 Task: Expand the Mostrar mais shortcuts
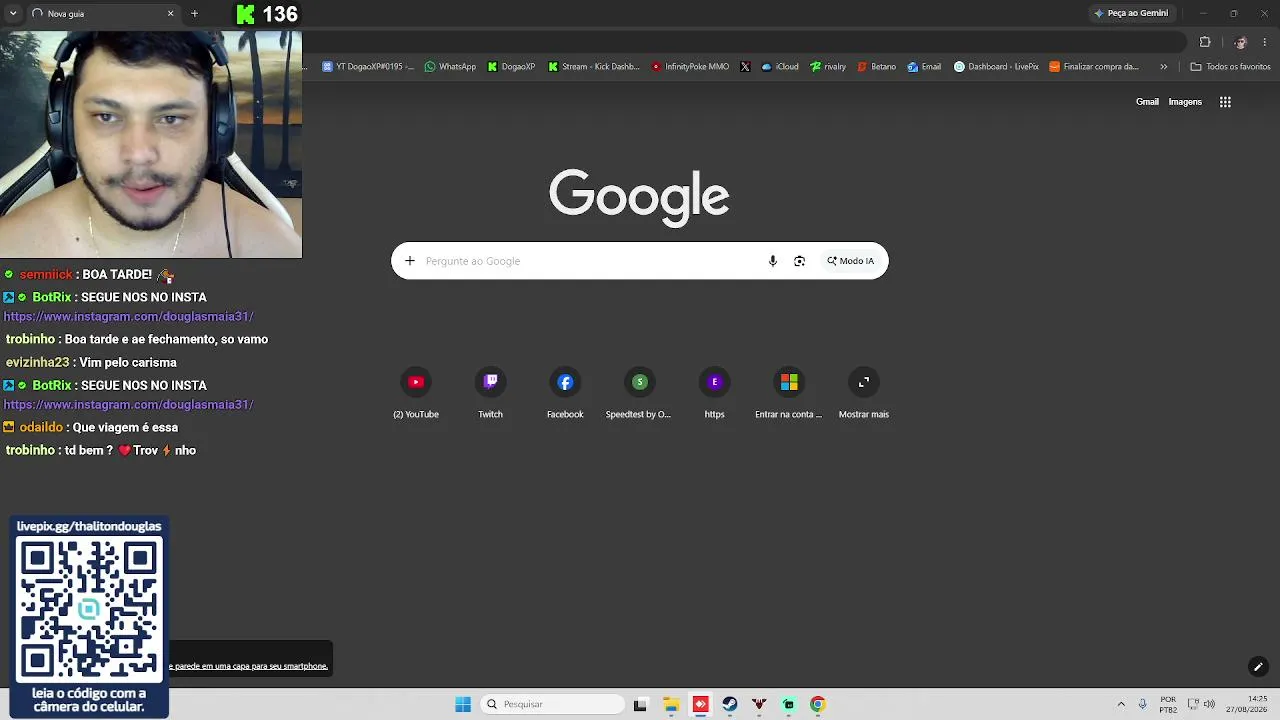864,393
